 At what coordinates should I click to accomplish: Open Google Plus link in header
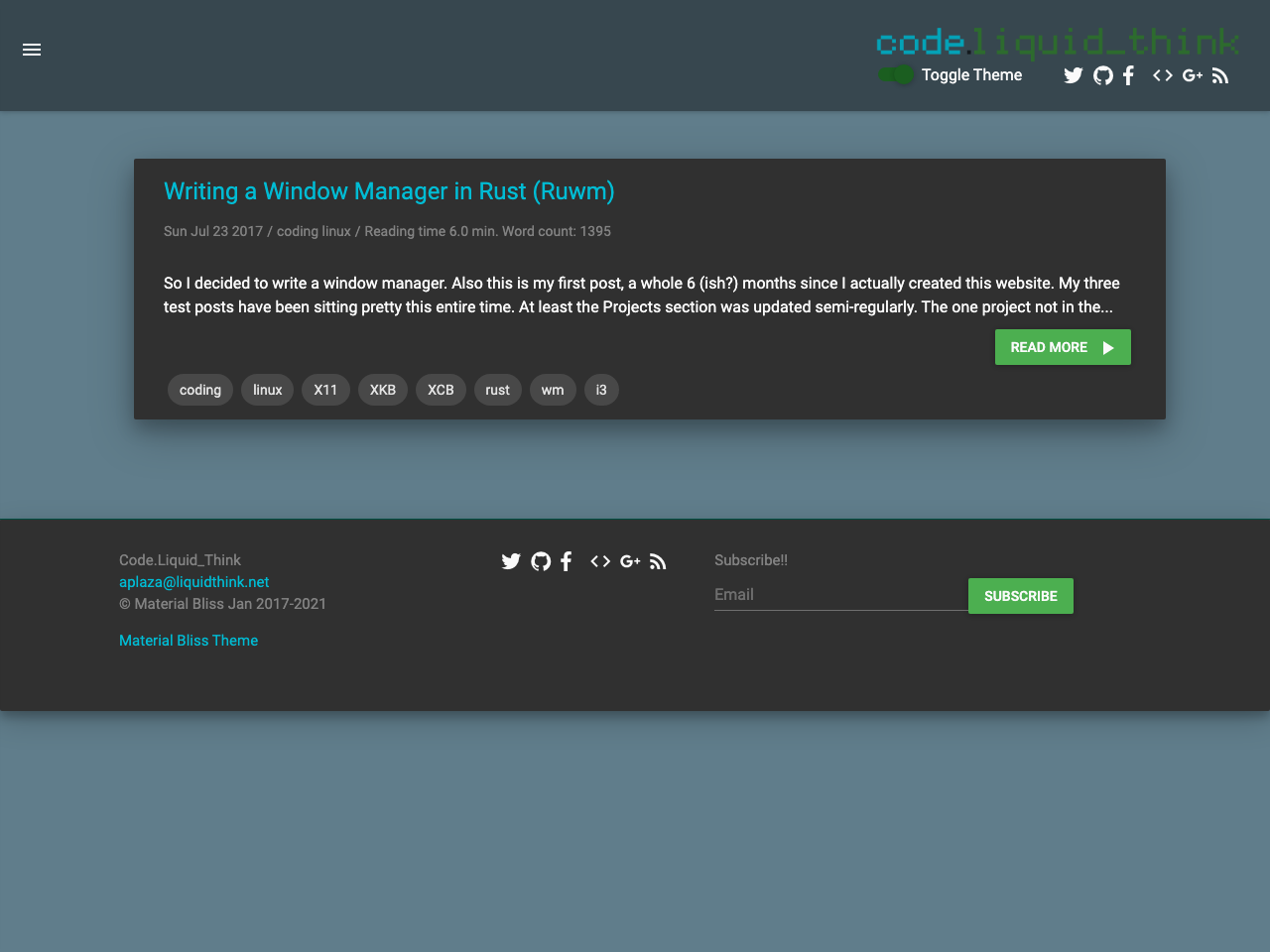1192,75
